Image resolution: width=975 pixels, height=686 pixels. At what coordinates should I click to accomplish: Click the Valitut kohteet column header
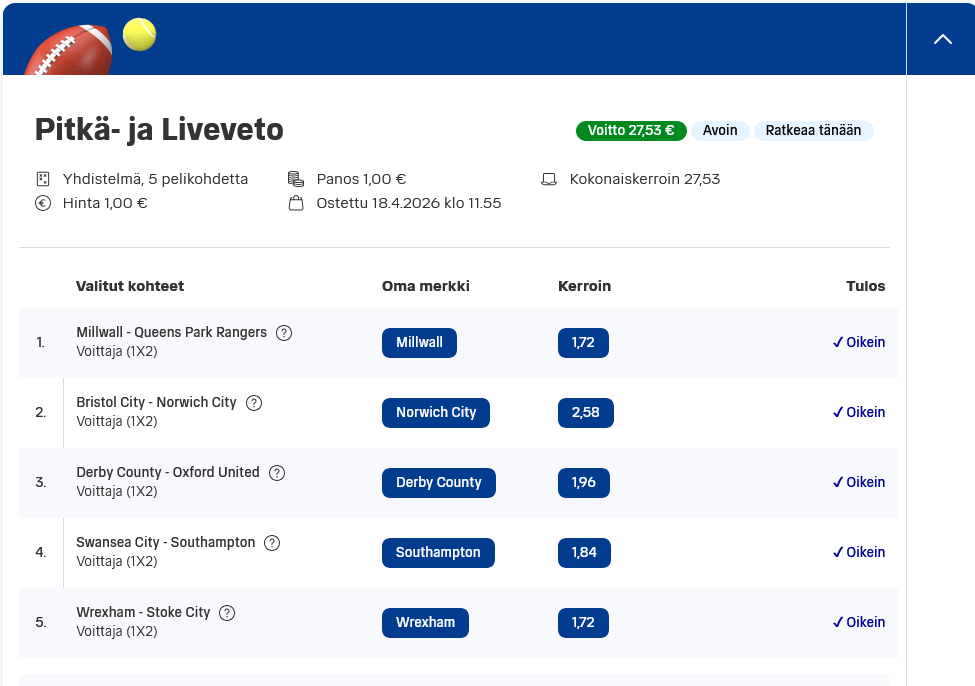130,286
